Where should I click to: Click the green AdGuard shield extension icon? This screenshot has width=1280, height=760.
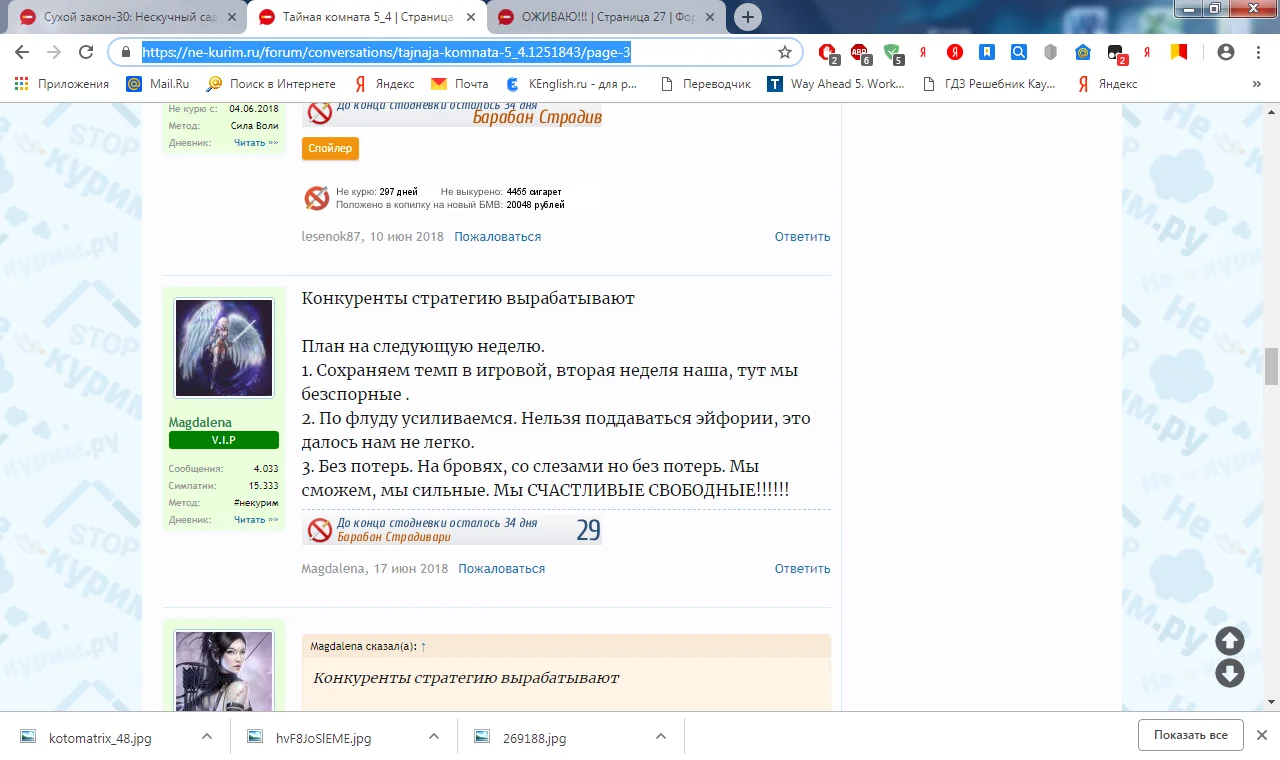tap(892, 52)
